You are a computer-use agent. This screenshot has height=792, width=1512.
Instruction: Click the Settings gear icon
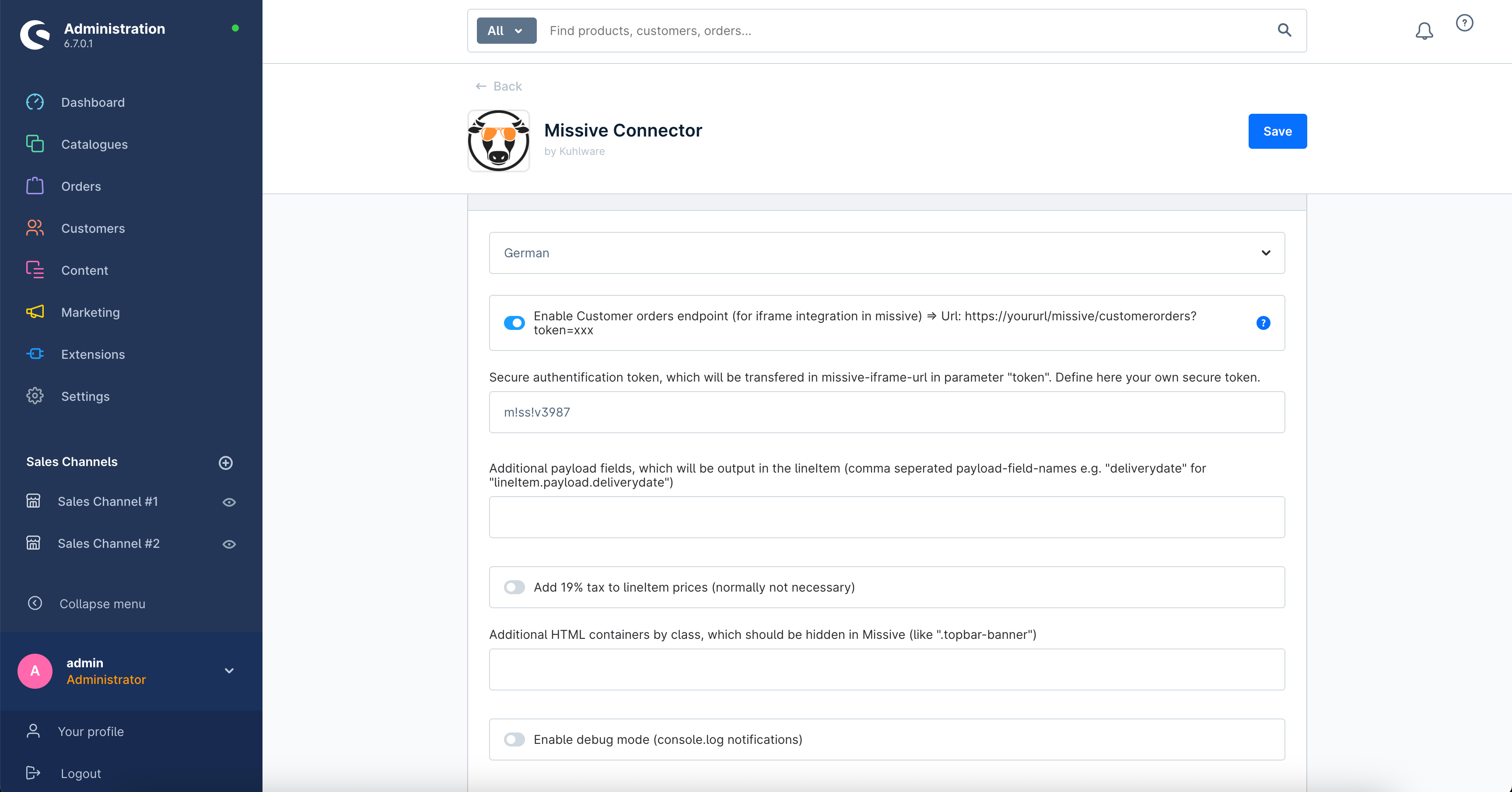[x=35, y=396]
